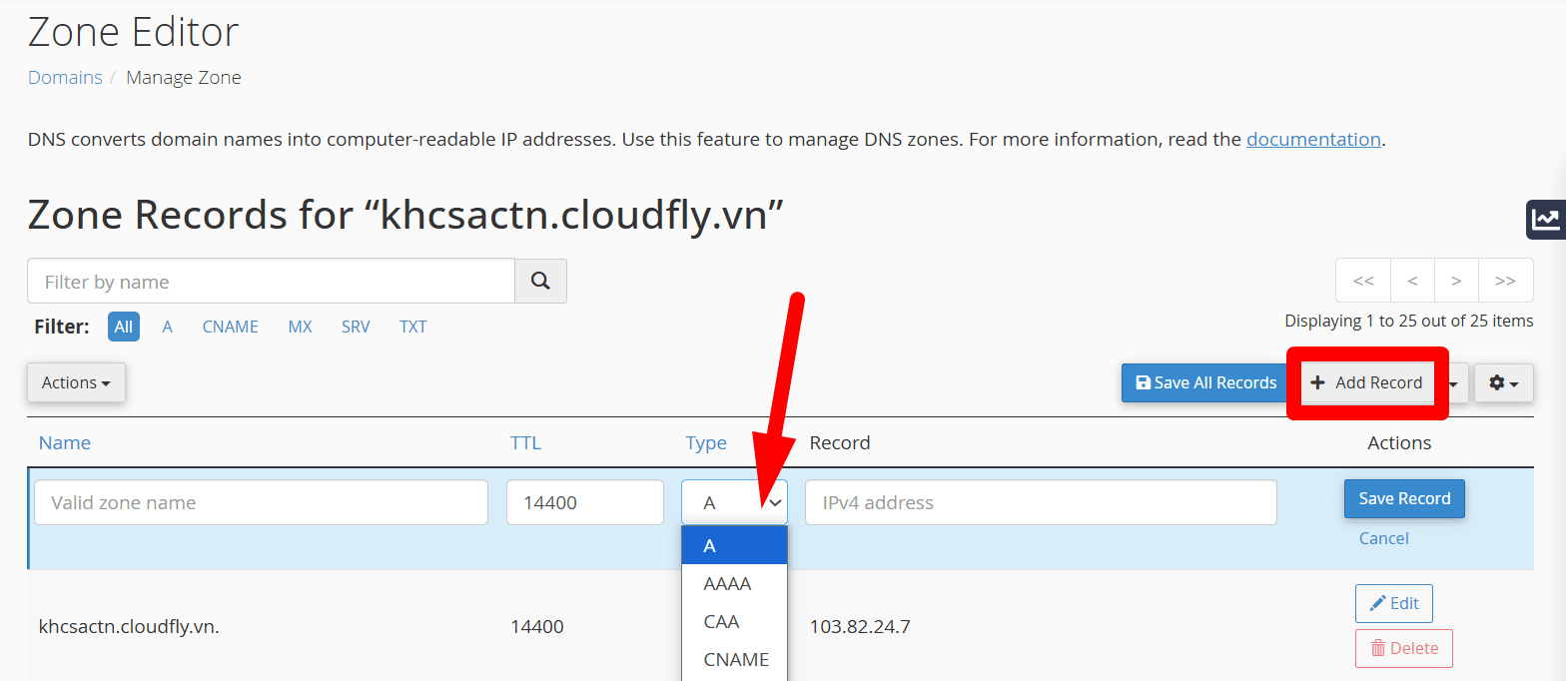
Task: Select CNAME in the type list
Action: 734,659
